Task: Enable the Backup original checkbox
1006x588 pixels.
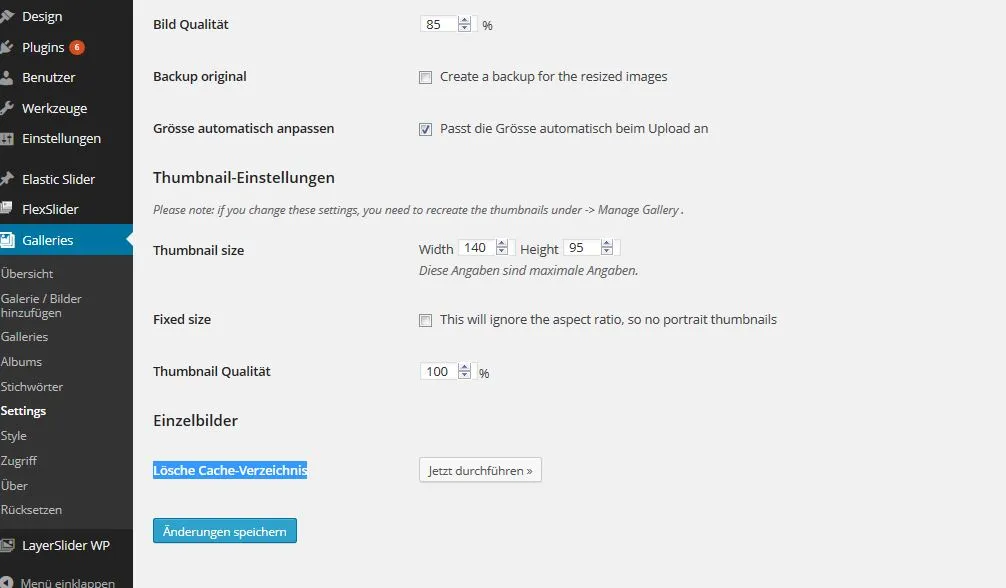Action: pyautogui.click(x=425, y=78)
